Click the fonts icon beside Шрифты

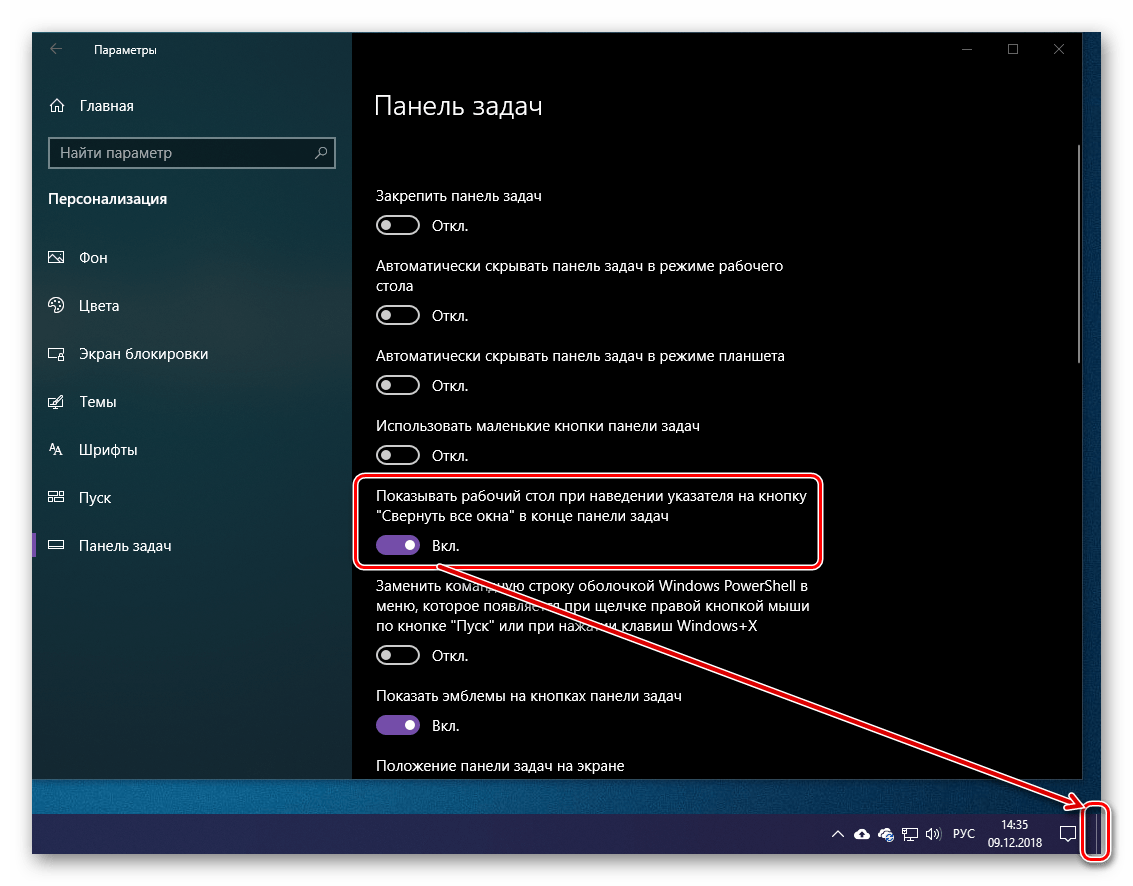(56, 450)
